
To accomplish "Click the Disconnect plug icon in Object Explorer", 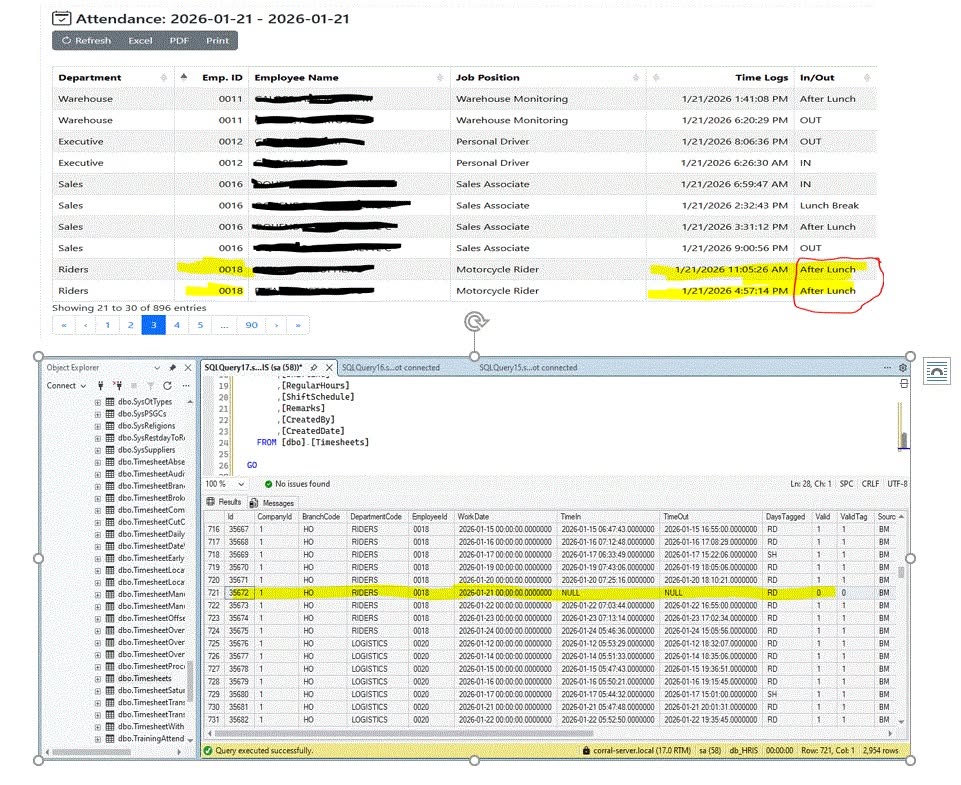I will pos(117,385).
